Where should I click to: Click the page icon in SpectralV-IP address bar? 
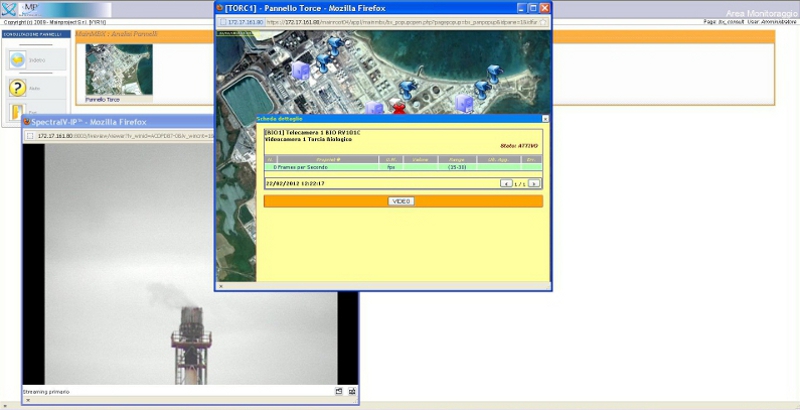coord(30,136)
